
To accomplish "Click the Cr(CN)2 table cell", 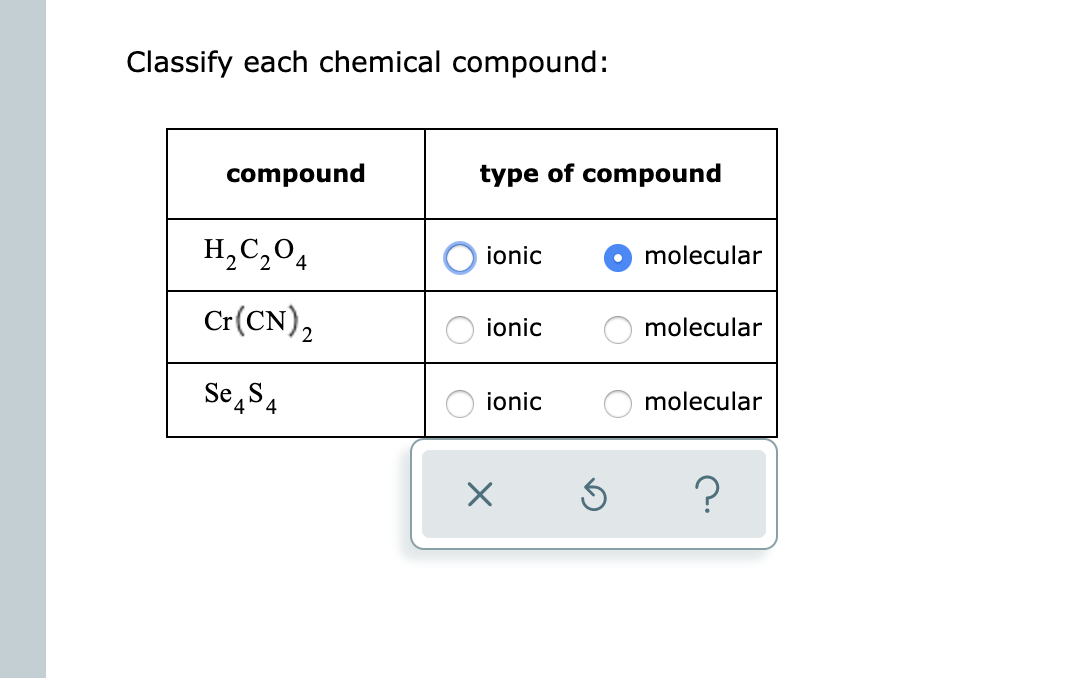I will tap(257, 326).
